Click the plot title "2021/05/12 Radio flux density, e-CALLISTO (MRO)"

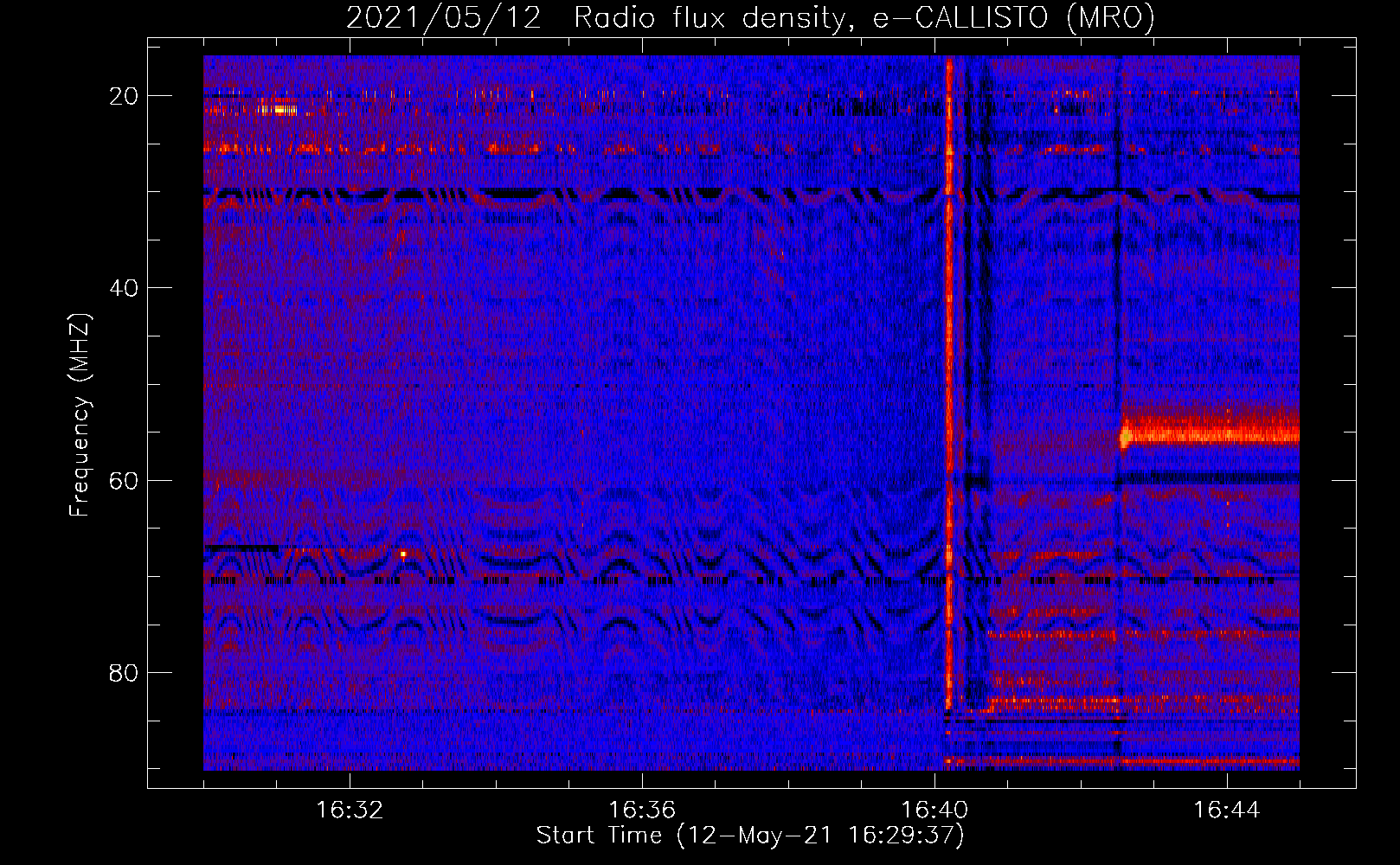pos(750,17)
